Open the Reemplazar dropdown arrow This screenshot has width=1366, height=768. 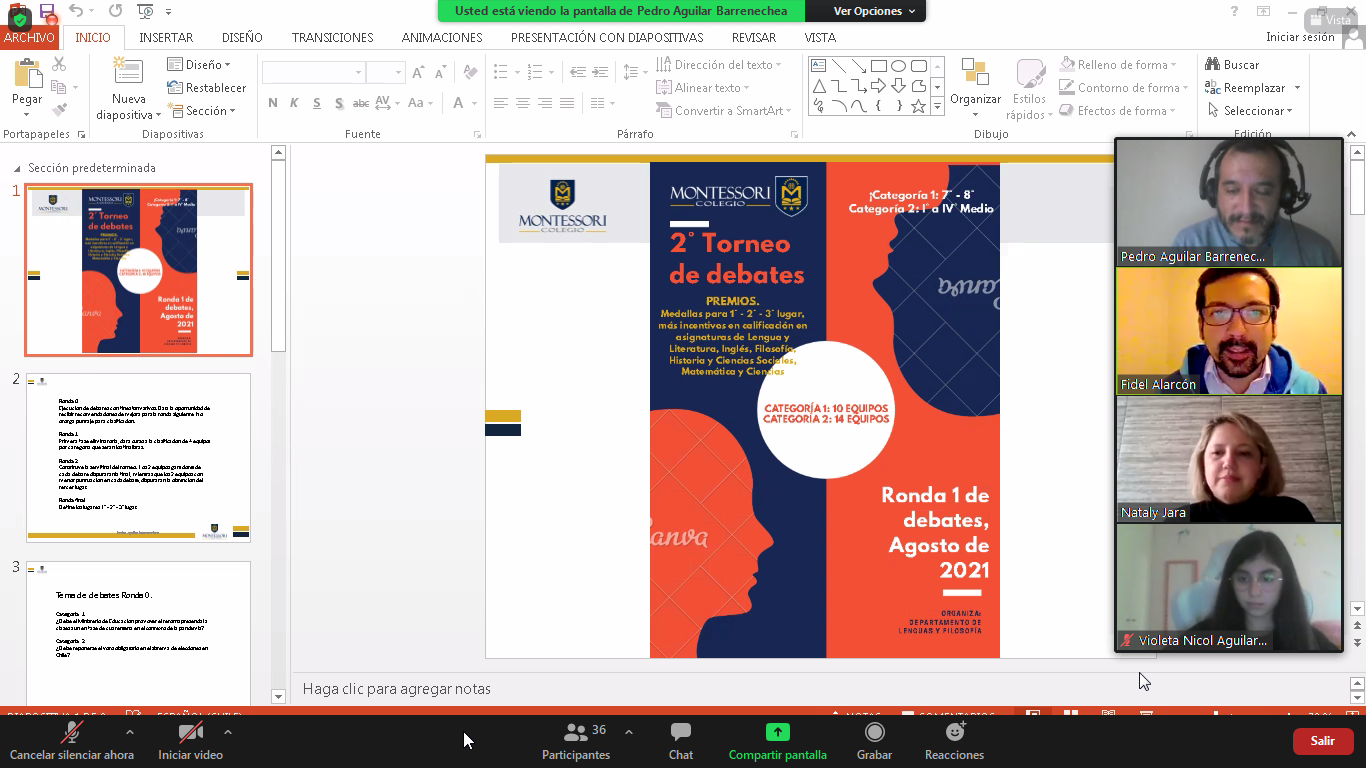1297,88
